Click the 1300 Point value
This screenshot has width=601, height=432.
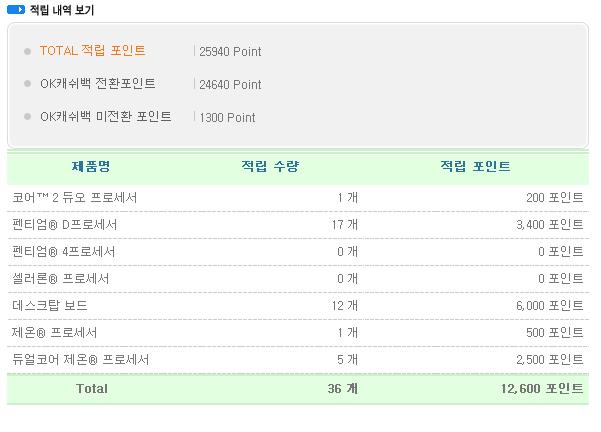[227, 117]
